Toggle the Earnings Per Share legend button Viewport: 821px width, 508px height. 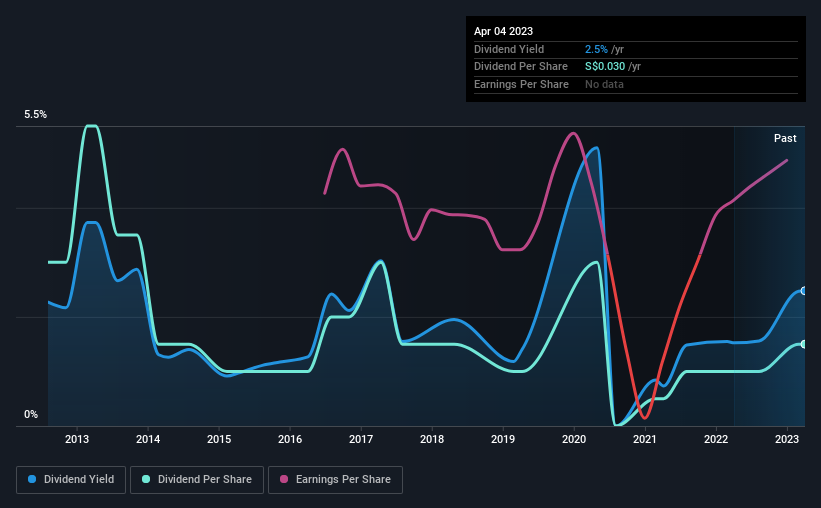pyautogui.click(x=335, y=480)
